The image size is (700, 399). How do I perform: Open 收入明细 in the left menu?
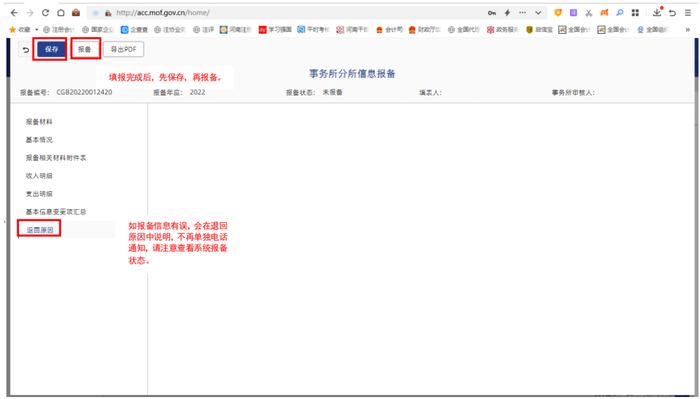tap(39, 176)
